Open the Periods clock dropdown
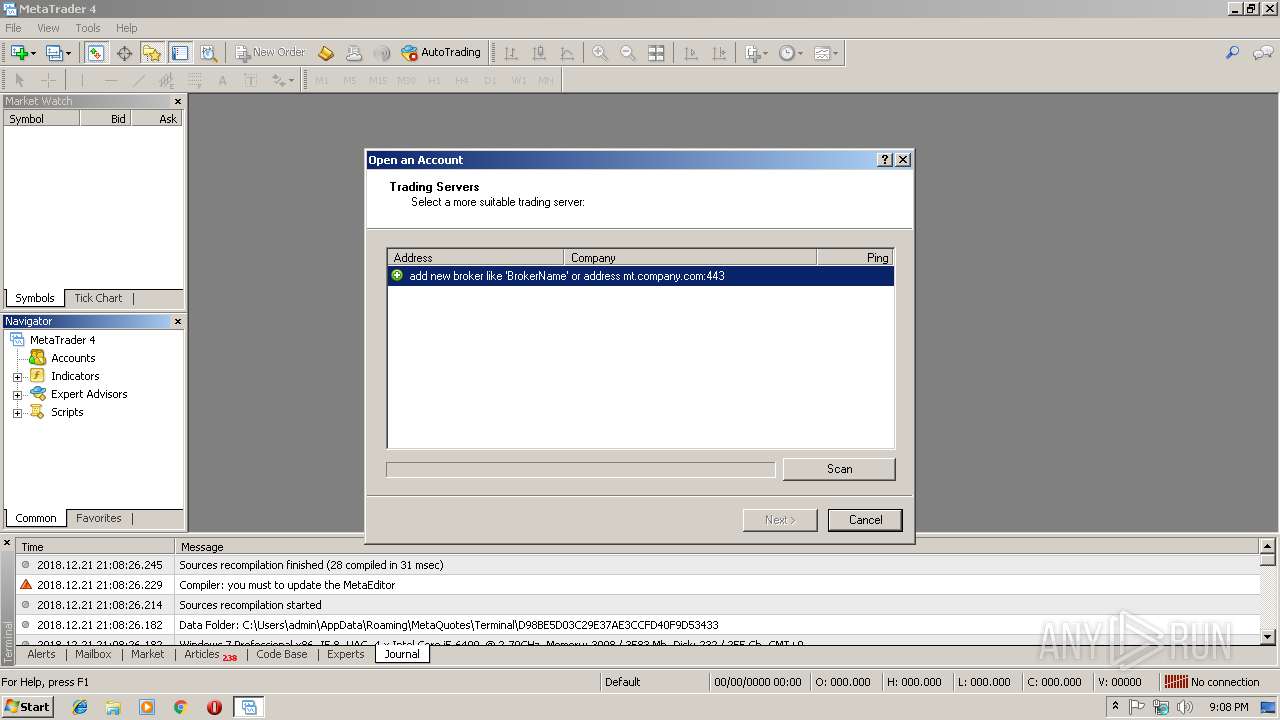The height and width of the screenshot is (720, 1280). click(x=791, y=53)
